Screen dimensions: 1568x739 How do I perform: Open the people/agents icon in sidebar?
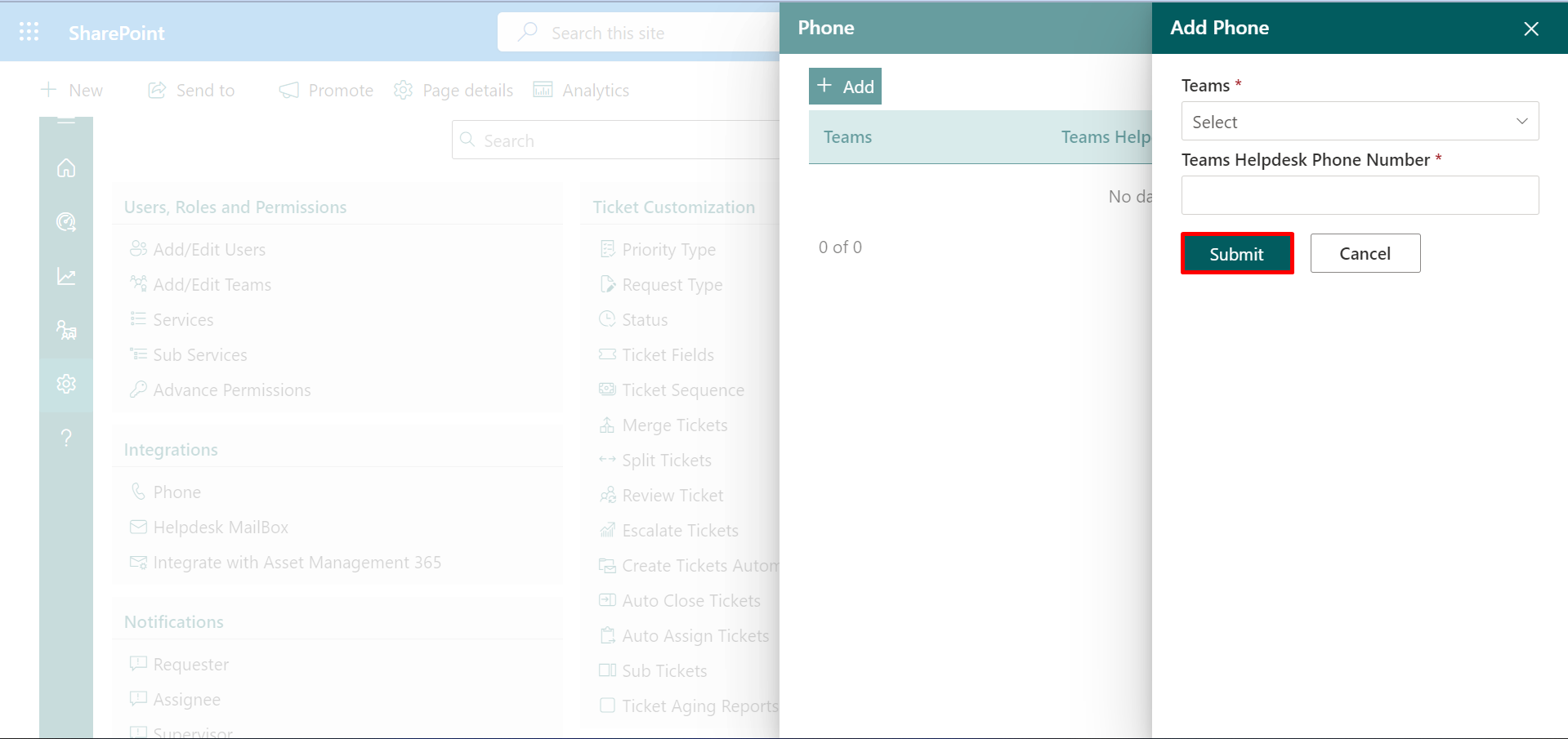click(66, 330)
